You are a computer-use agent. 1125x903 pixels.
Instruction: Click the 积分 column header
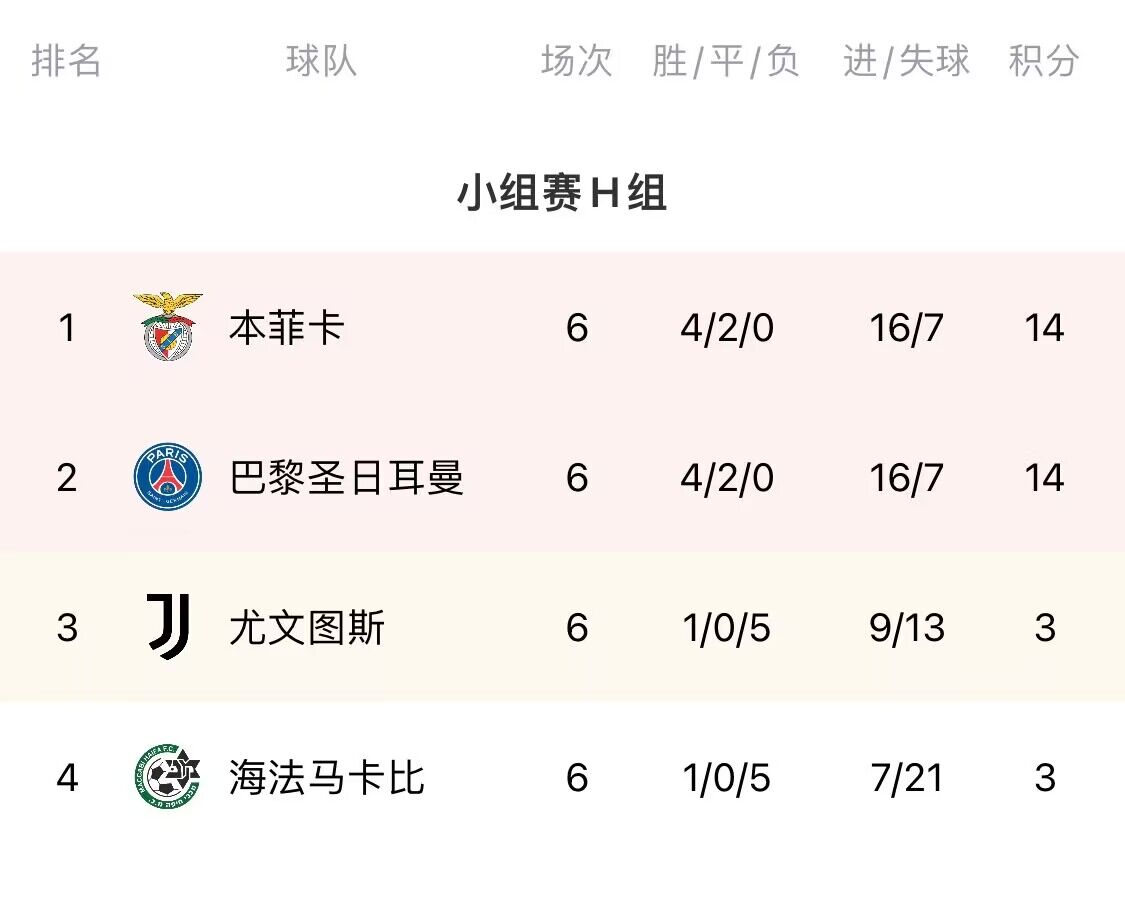1044,60
